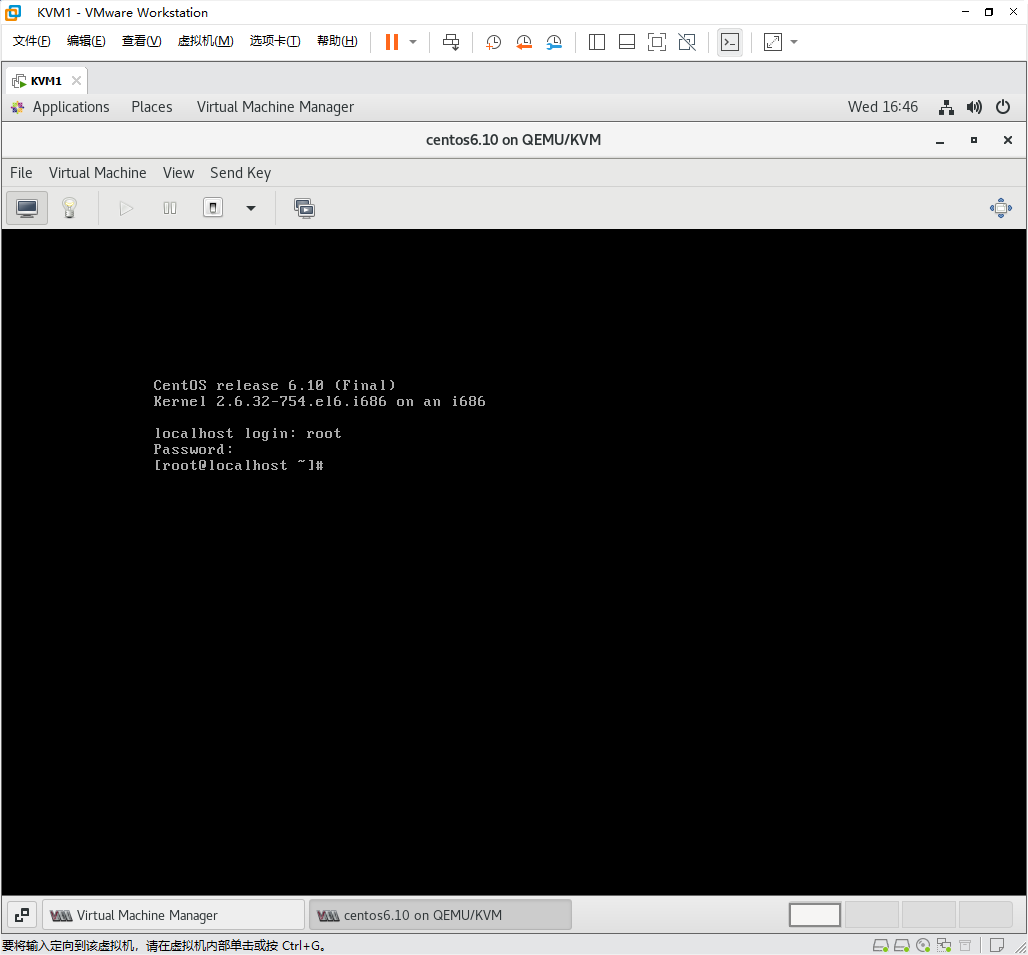1028x955 pixels.
Task: Revert the VM to its previous snapshot
Action: tap(524, 42)
